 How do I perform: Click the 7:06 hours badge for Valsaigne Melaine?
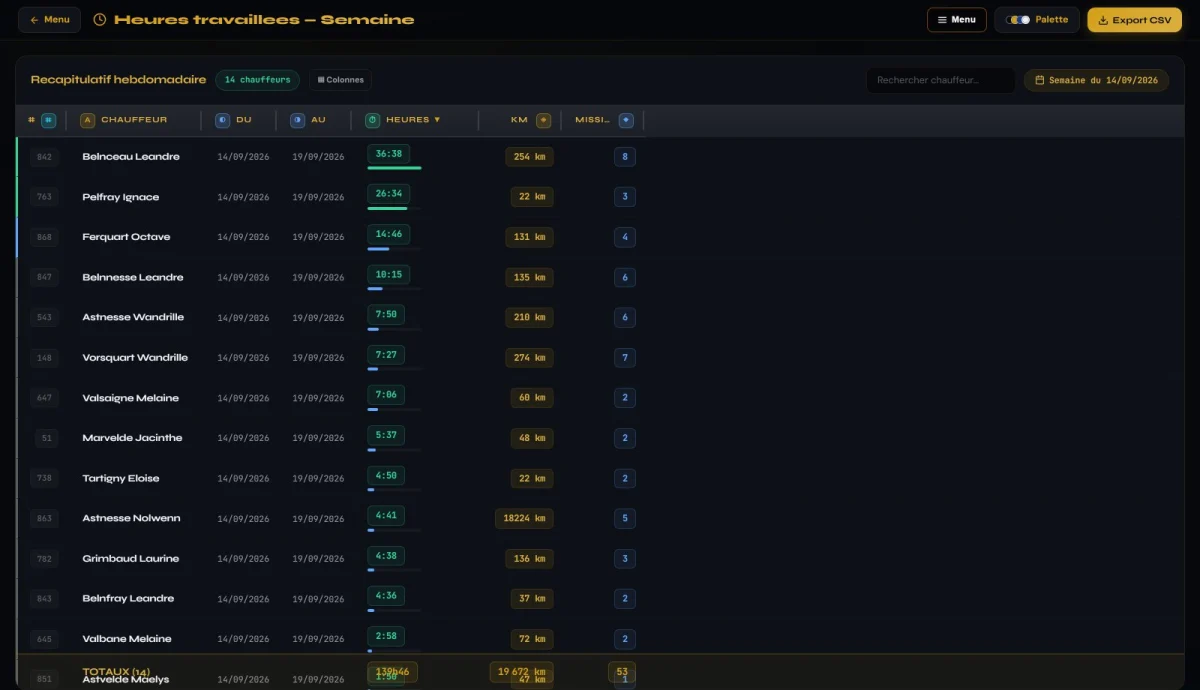tap(386, 394)
